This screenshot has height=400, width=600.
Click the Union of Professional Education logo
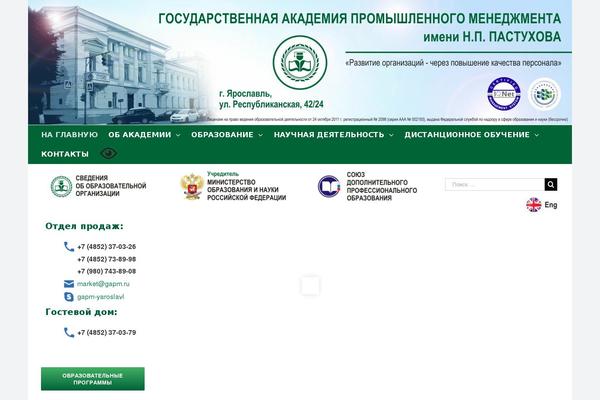[x=329, y=186]
